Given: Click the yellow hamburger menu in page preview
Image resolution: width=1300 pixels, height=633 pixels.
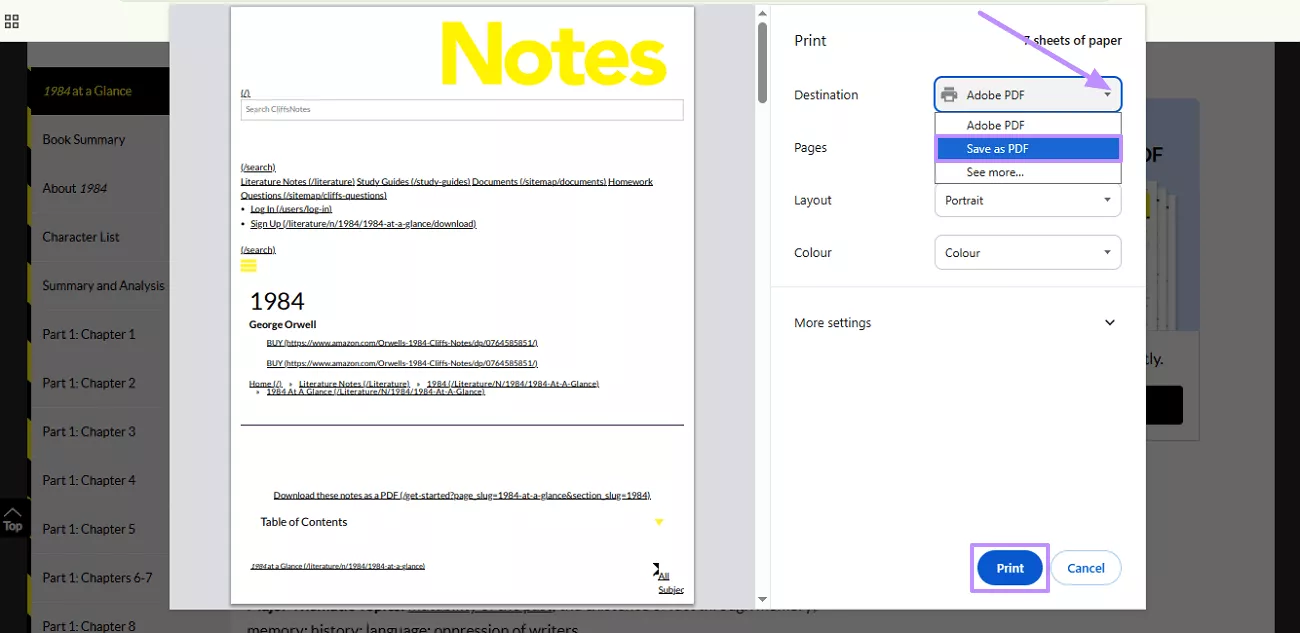Looking at the screenshot, I should point(246,264).
